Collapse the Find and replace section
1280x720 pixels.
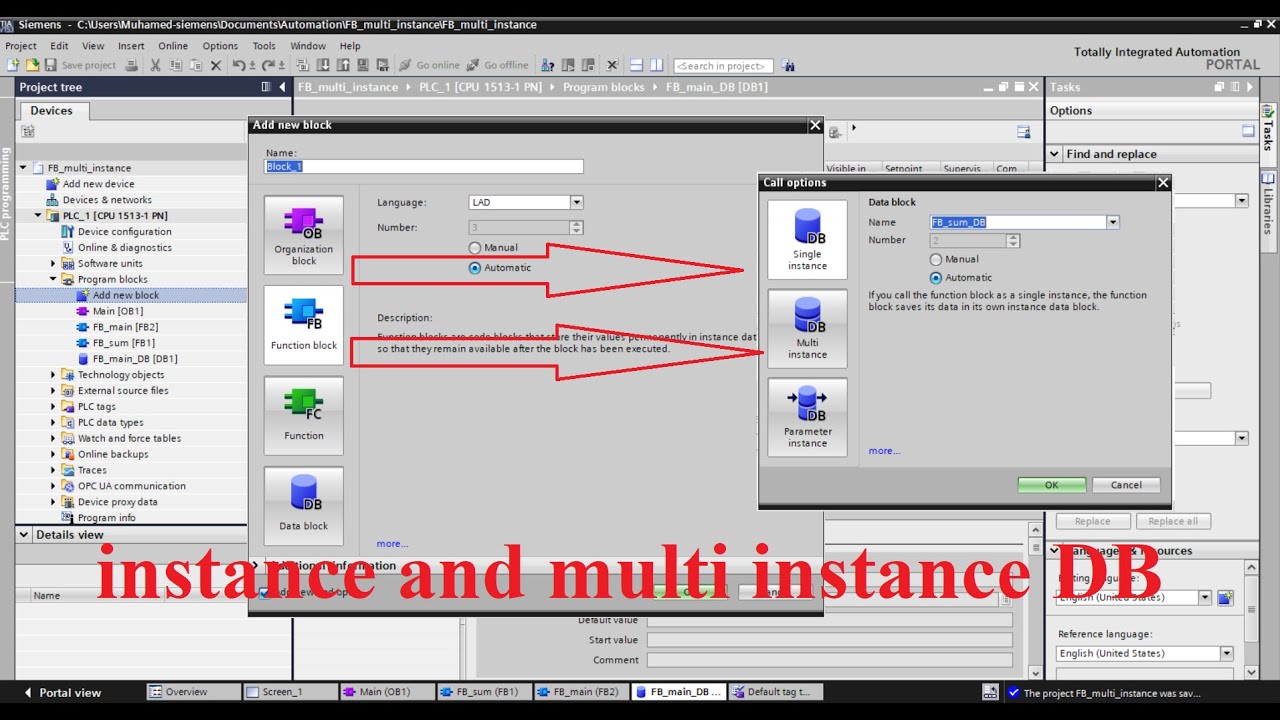coord(1054,154)
